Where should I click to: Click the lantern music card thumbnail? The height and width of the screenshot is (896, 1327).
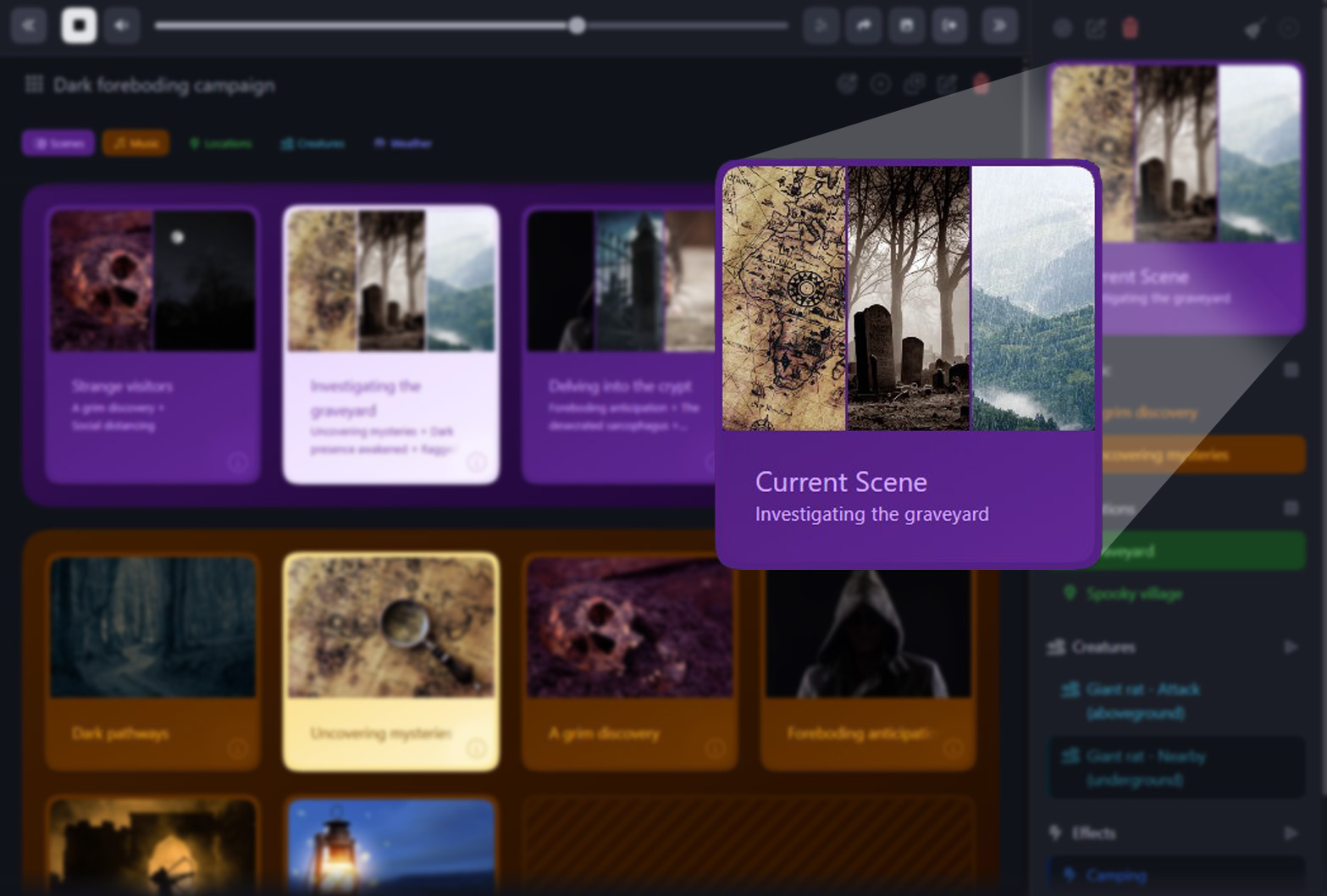(391, 847)
